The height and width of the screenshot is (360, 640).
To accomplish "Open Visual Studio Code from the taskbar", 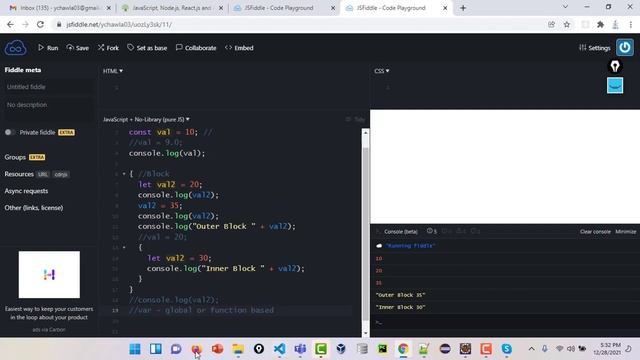I will click(280, 349).
